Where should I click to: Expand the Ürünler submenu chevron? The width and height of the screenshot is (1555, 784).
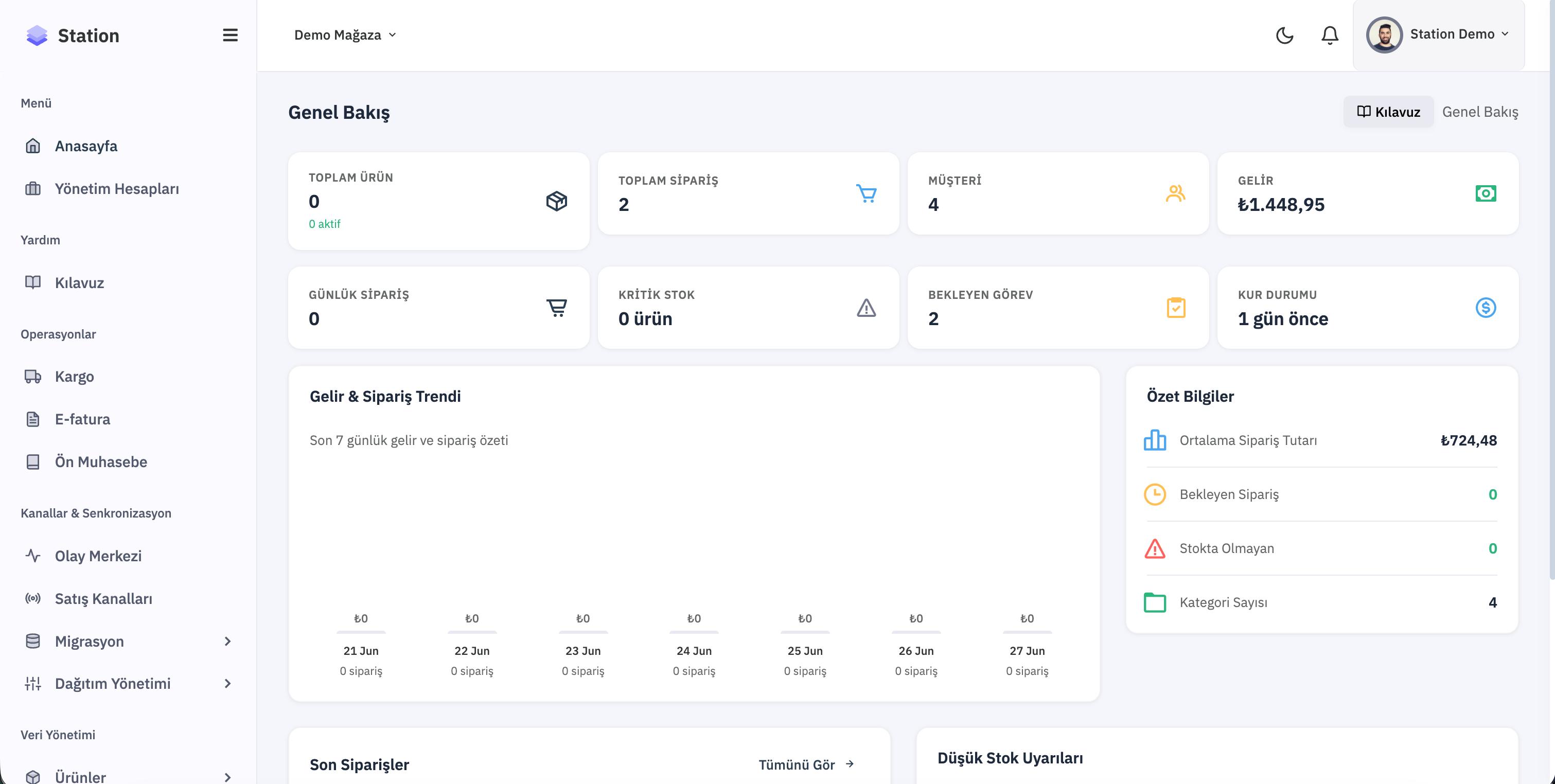click(227, 777)
